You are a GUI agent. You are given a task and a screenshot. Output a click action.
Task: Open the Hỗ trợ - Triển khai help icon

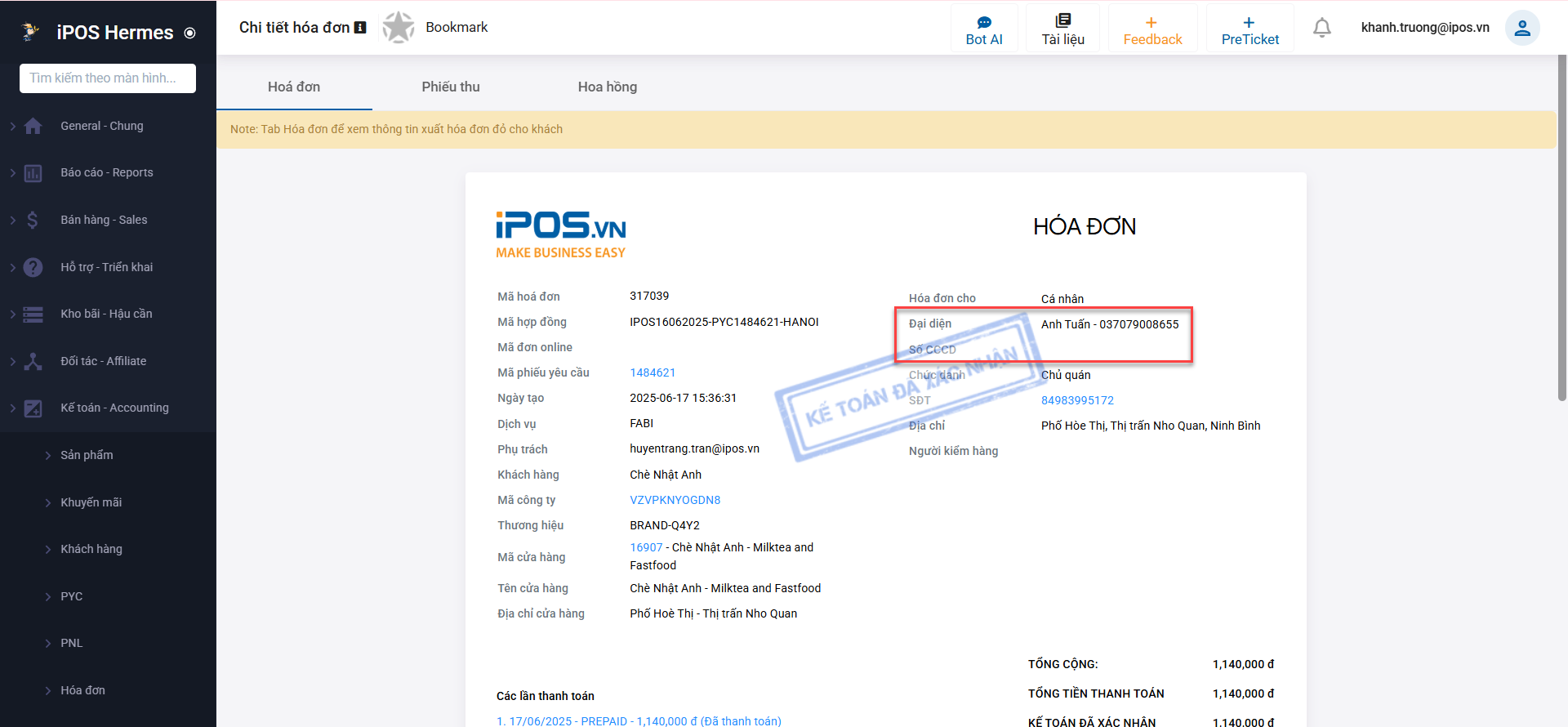[x=33, y=267]
